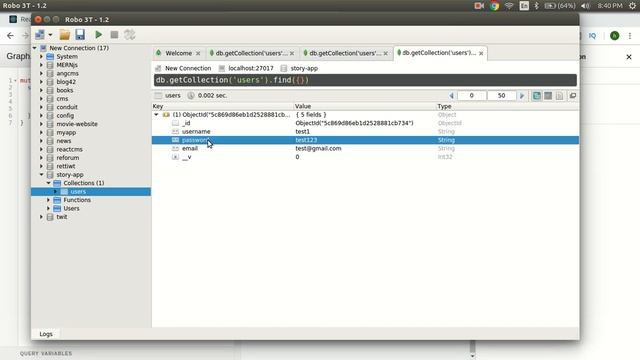Close the active db.getCollection('users') tab

pyautogui.click(x=481, y=53)
